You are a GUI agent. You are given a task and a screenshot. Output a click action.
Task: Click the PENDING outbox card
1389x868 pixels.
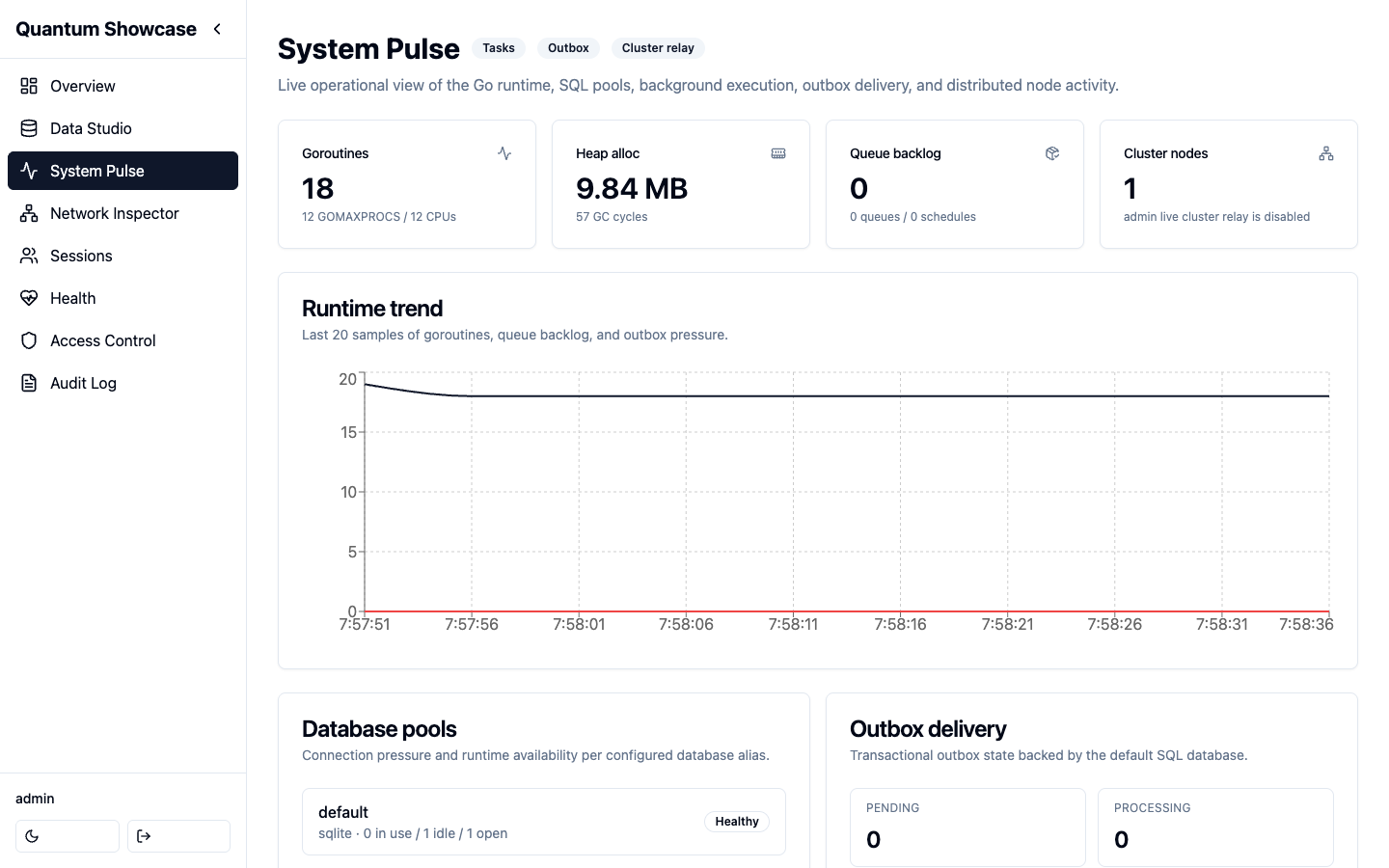coord(967,827)
